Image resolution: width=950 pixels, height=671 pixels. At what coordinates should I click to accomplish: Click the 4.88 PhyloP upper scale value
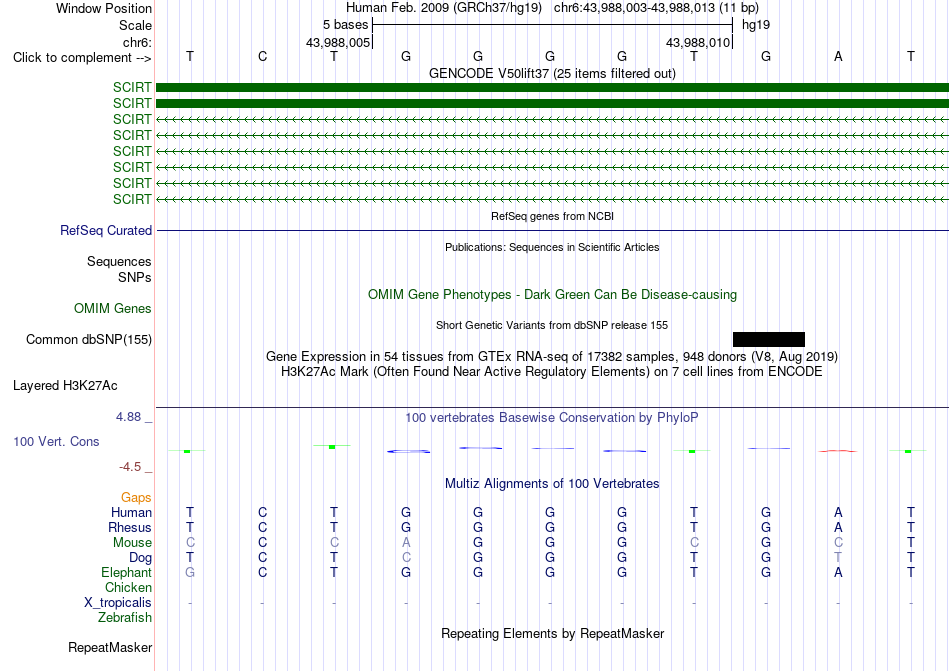[x=128, y=417]
